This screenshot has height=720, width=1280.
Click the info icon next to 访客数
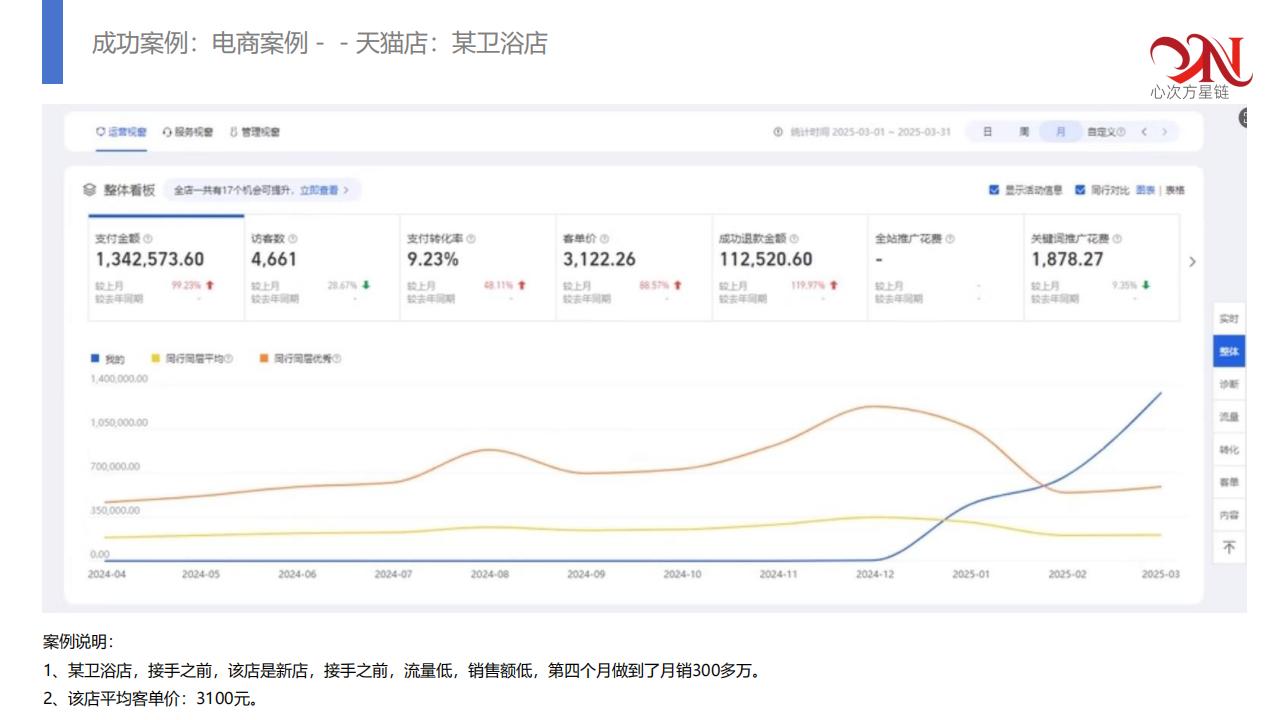tap(293, 239)
